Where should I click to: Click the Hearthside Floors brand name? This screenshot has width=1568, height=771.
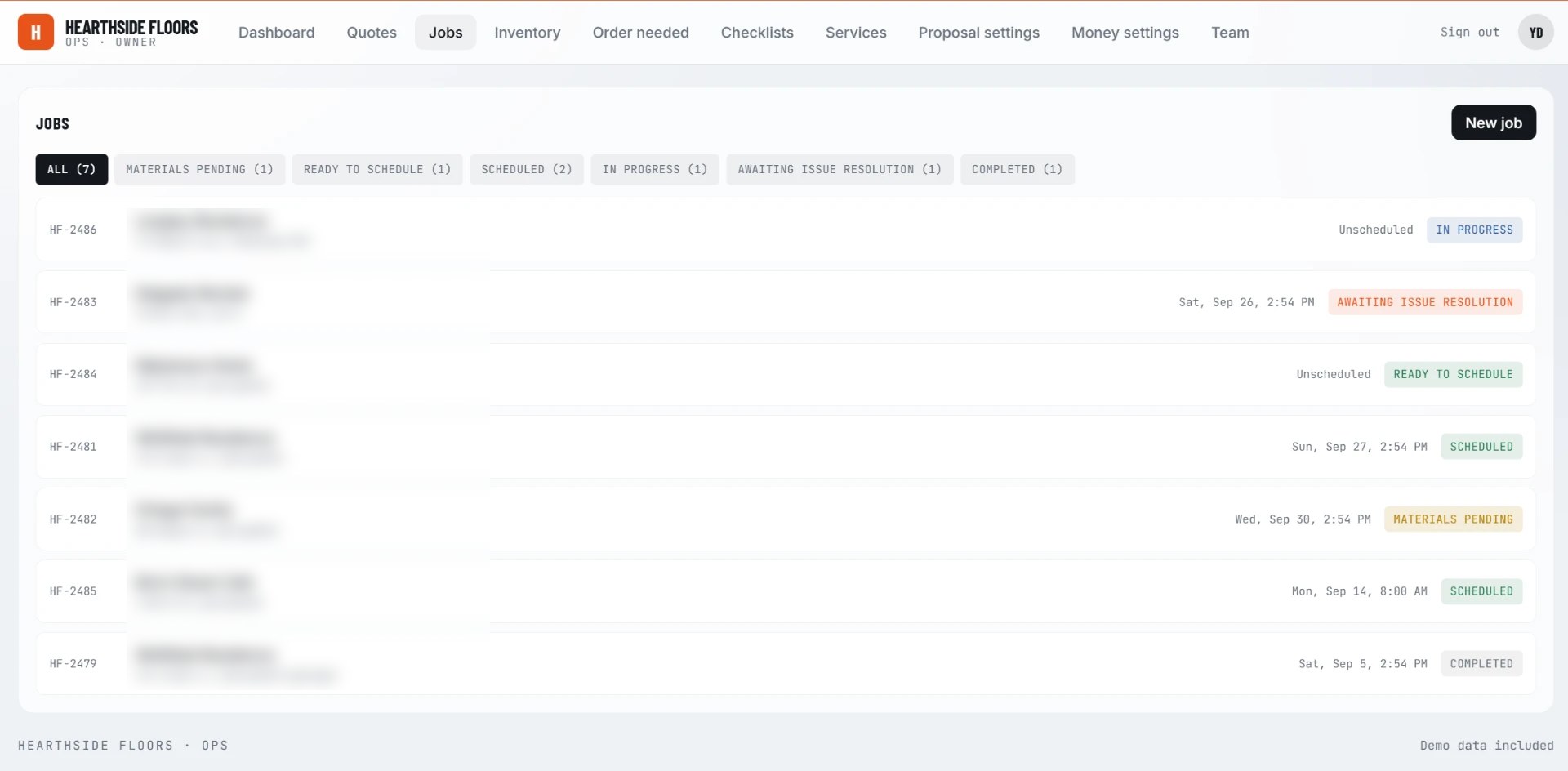[131, 28]
